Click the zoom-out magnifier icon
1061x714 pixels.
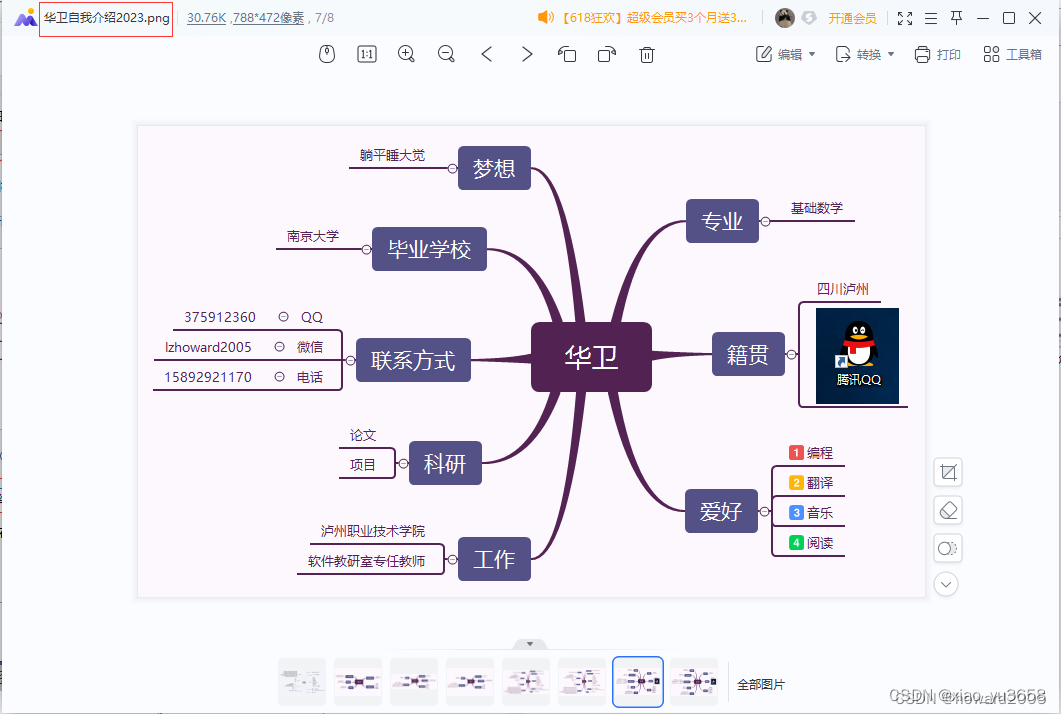(446, 54)
